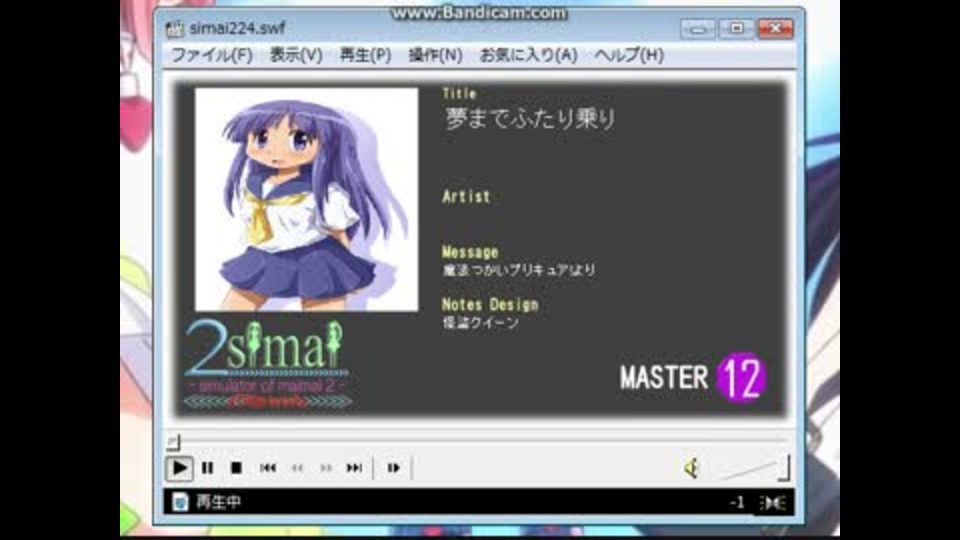Click the -1 value in the status bar
960x540 pixels.
tap(737, 503)
